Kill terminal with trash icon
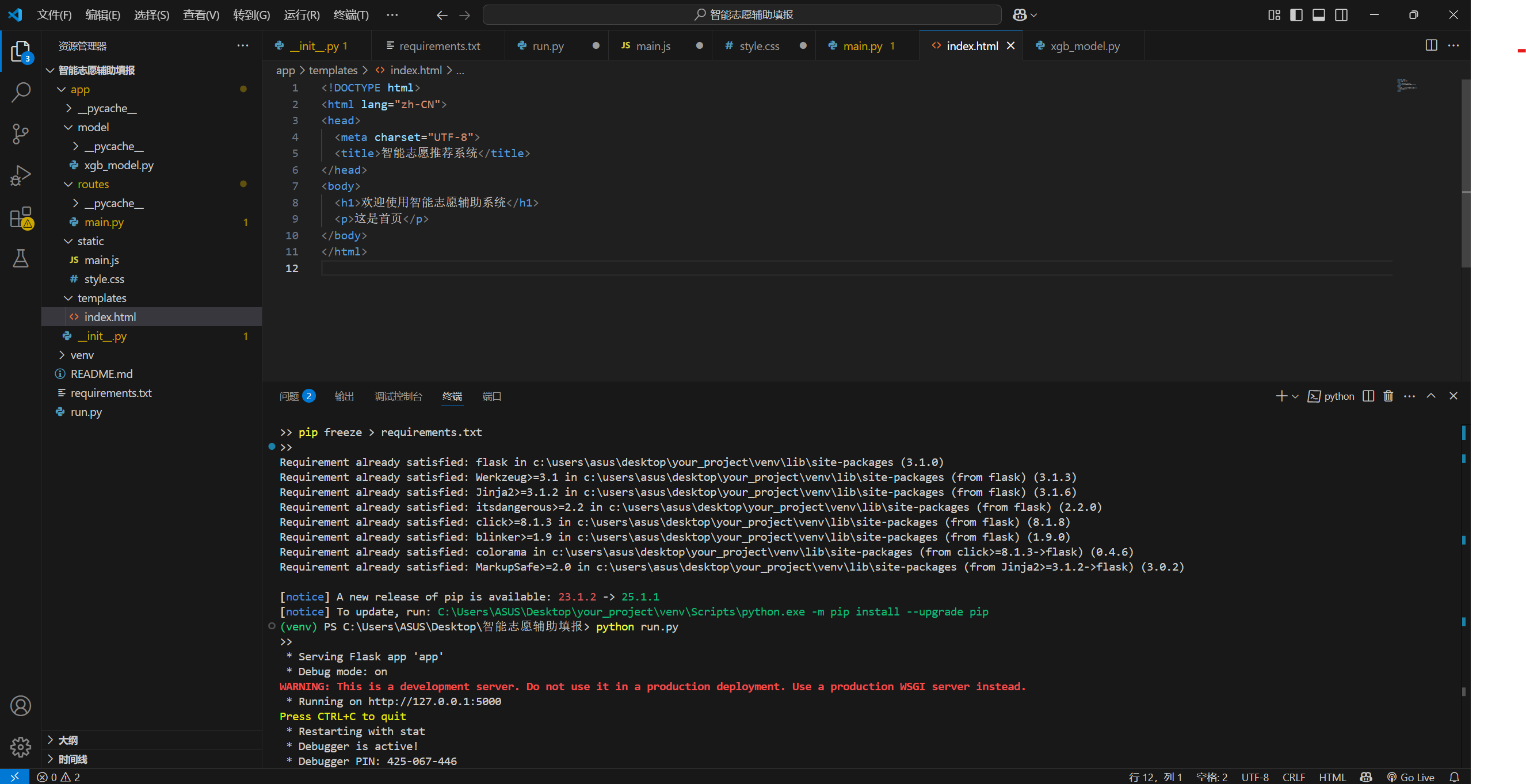Viewport: 1526px width, 784px height. (1388, 396)
